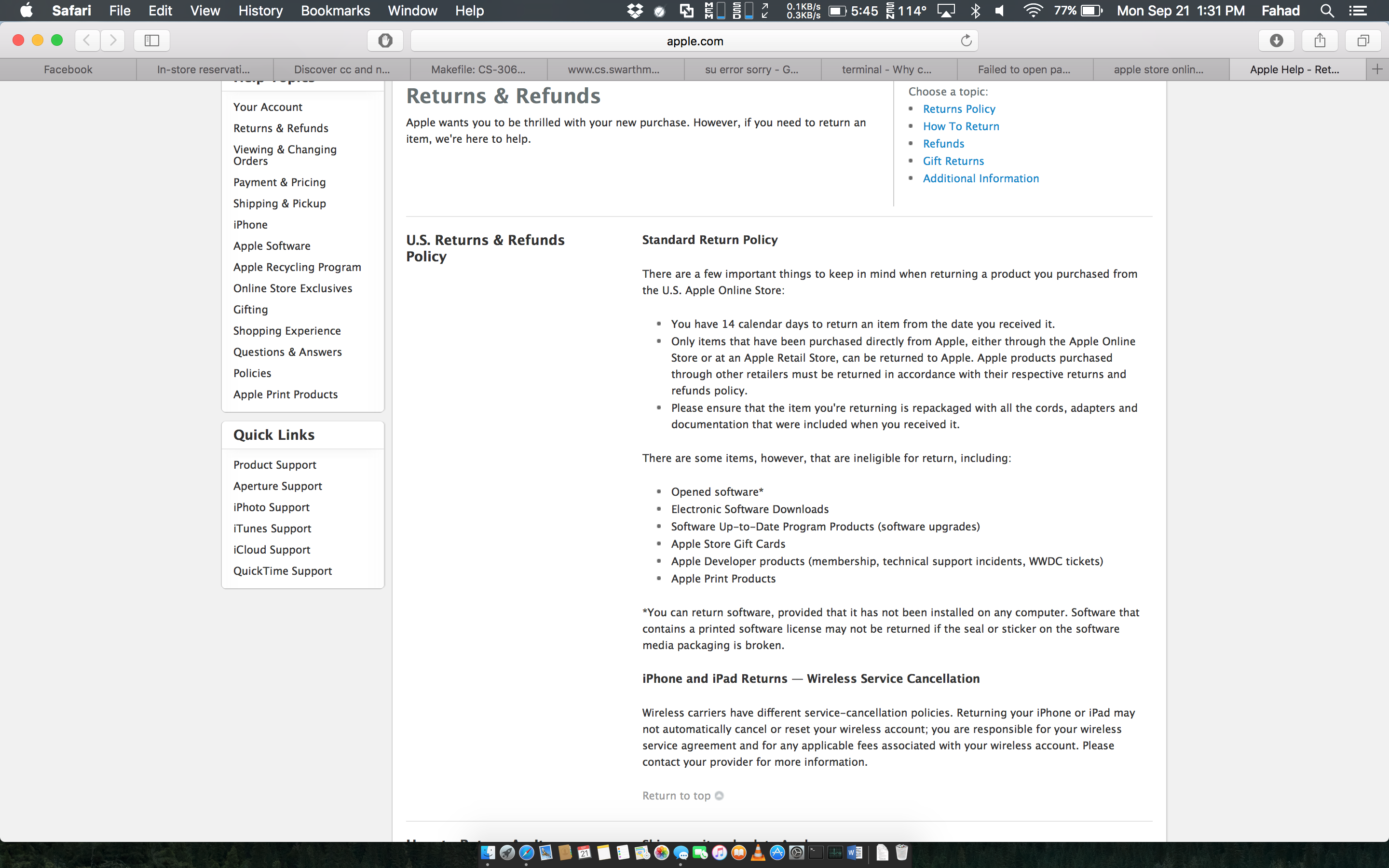
Task: Open Spotlight search magnifier
Action: point(1326,10)
